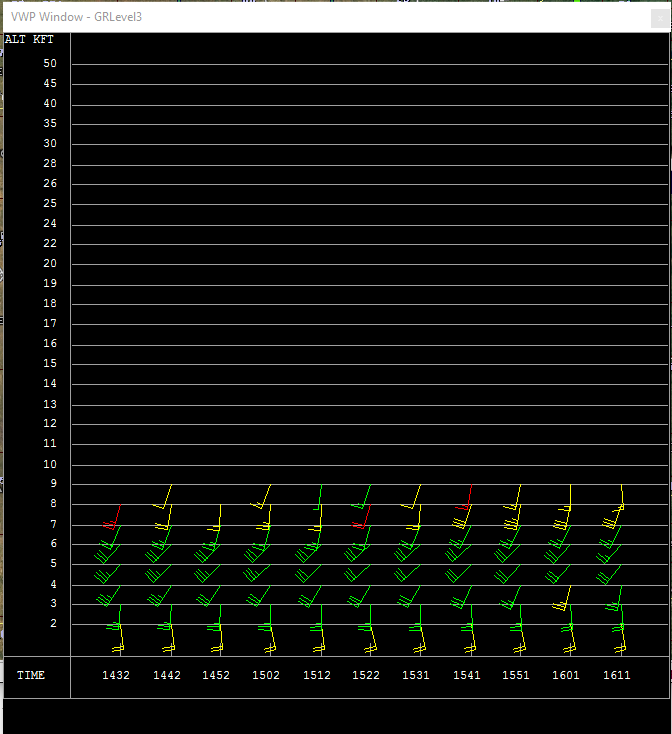This screenshot has height=734, width=672.
Task: Select the 1502 time column label
Action: [266, 676]
